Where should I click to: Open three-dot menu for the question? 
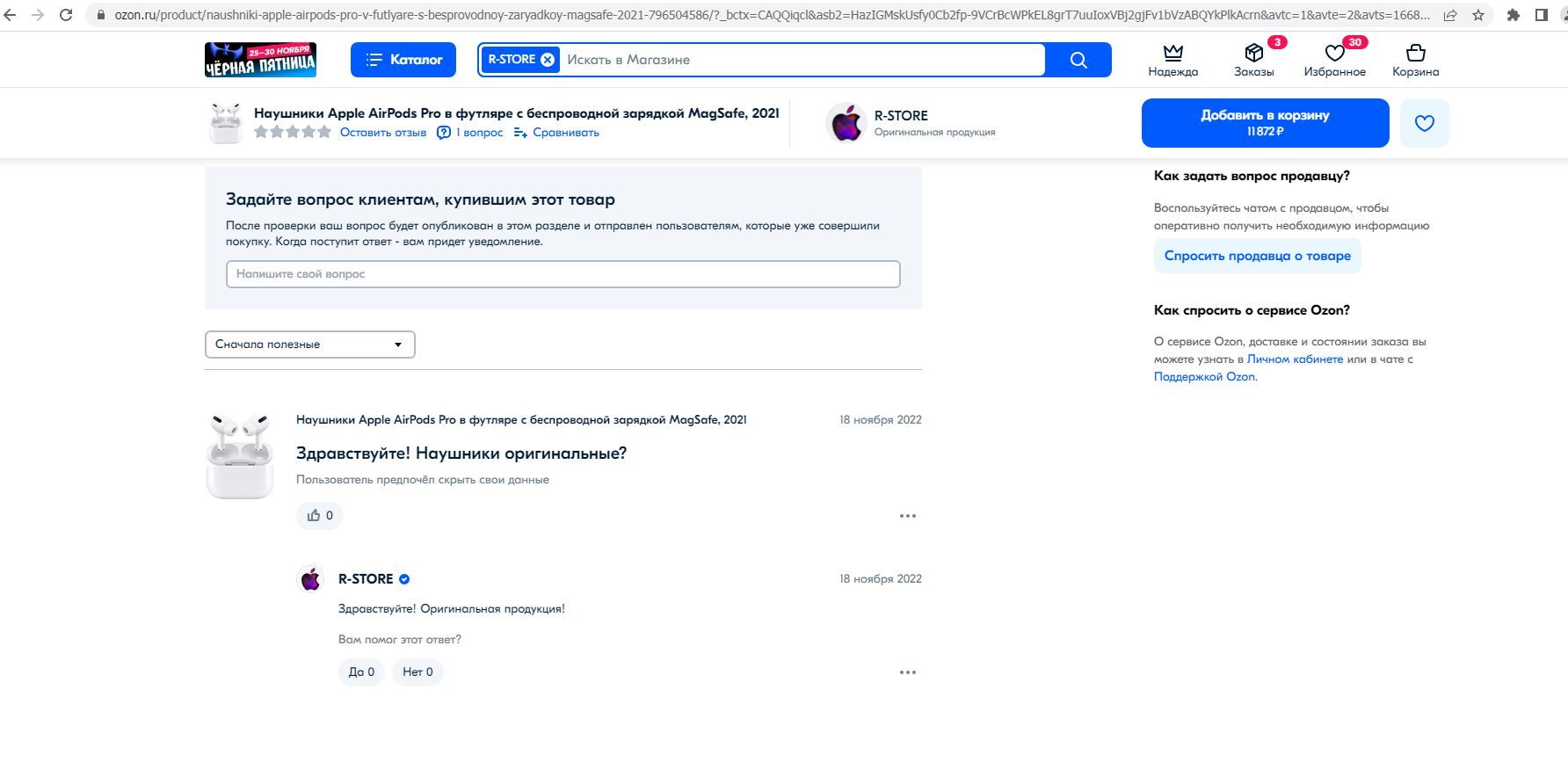coord(908,516)
